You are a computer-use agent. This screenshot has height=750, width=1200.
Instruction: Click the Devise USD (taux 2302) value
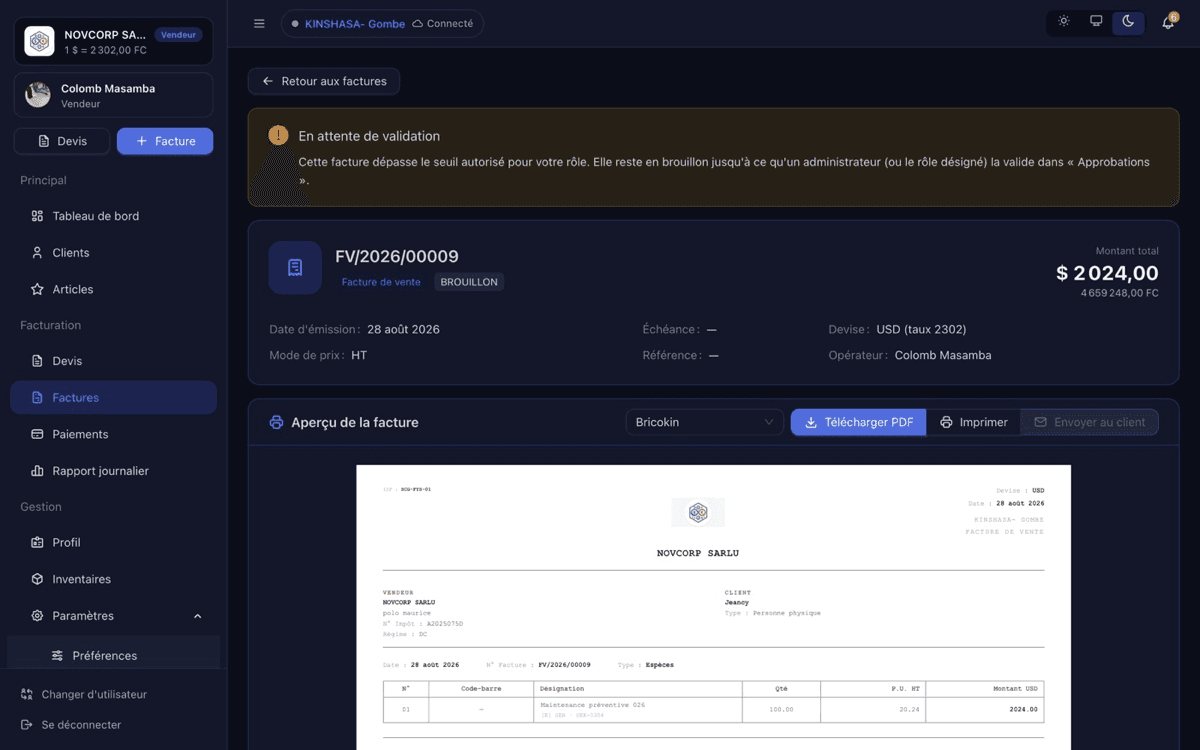coord(921,329)
